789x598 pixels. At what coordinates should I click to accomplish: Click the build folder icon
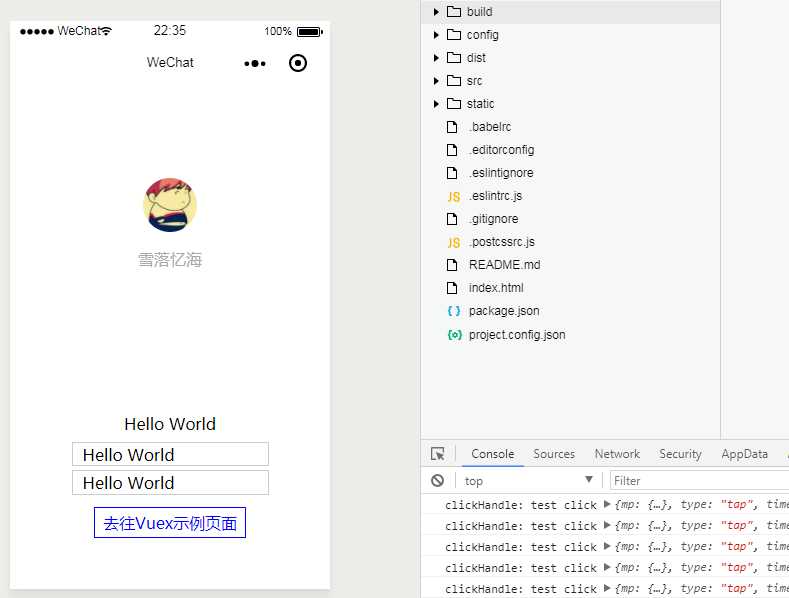point(454,12)
